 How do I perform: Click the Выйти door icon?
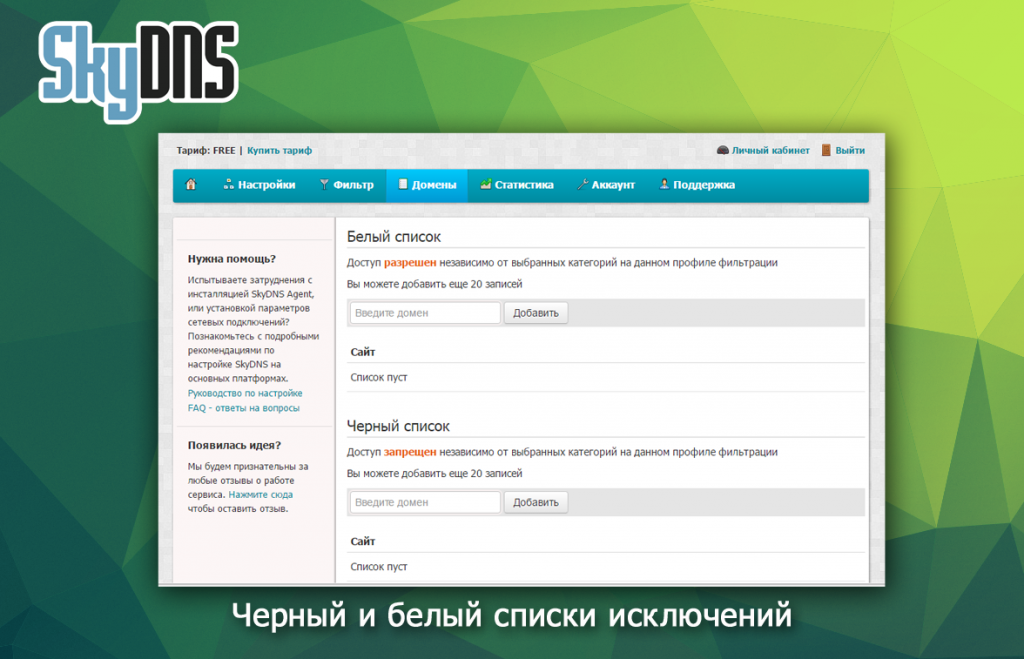[826, 150]
